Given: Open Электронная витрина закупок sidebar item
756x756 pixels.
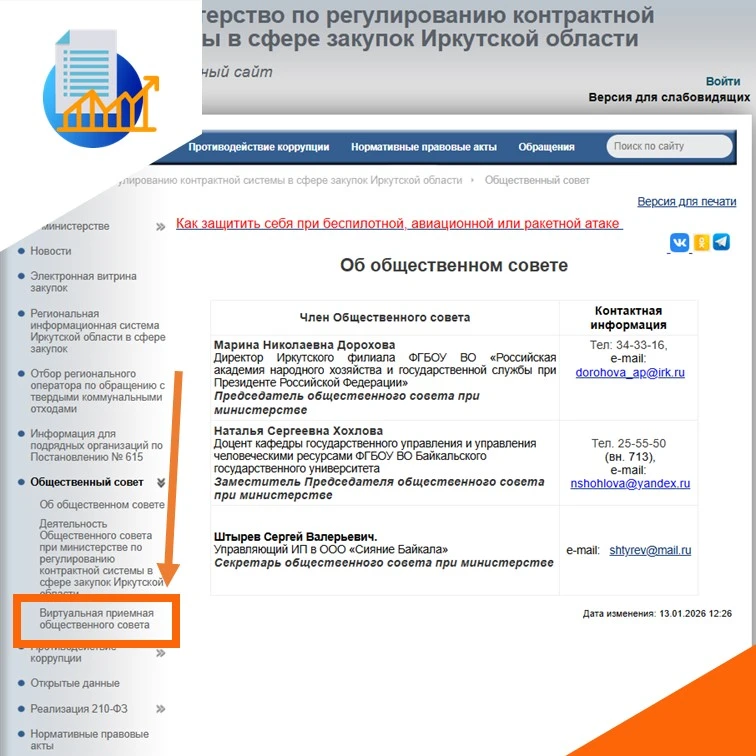Looking at the screenshot, I should pyautogui.click(x=83, y=282).
